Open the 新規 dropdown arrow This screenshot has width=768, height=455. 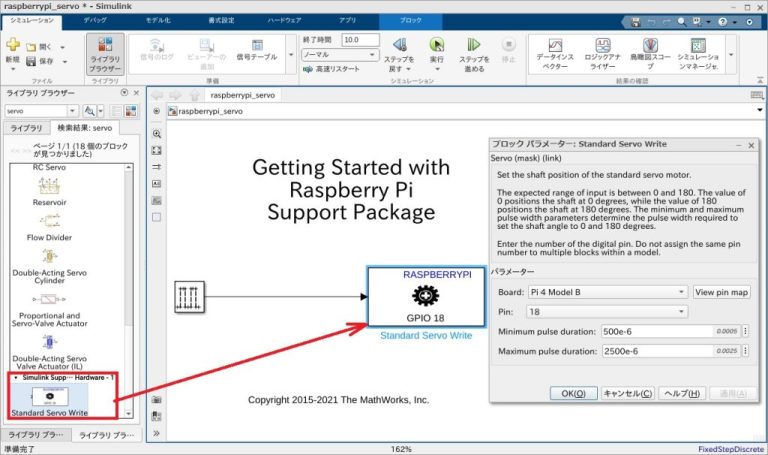coord(13,69)
